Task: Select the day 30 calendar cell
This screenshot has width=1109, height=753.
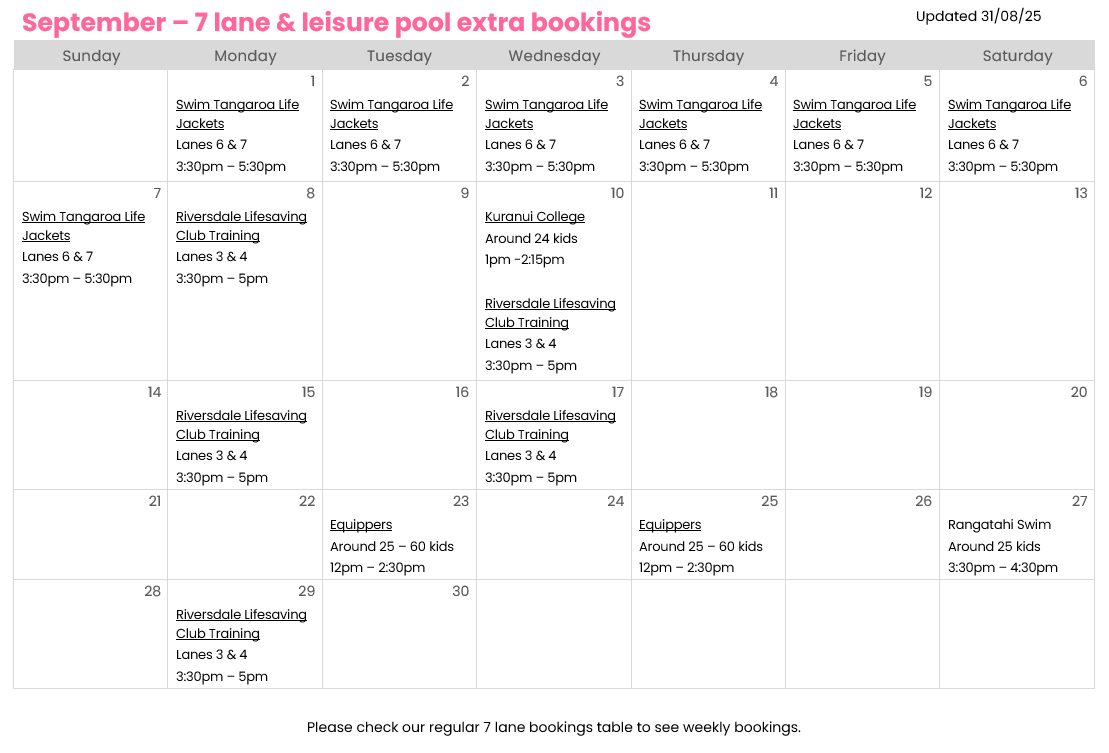Action: pos(400,634)
